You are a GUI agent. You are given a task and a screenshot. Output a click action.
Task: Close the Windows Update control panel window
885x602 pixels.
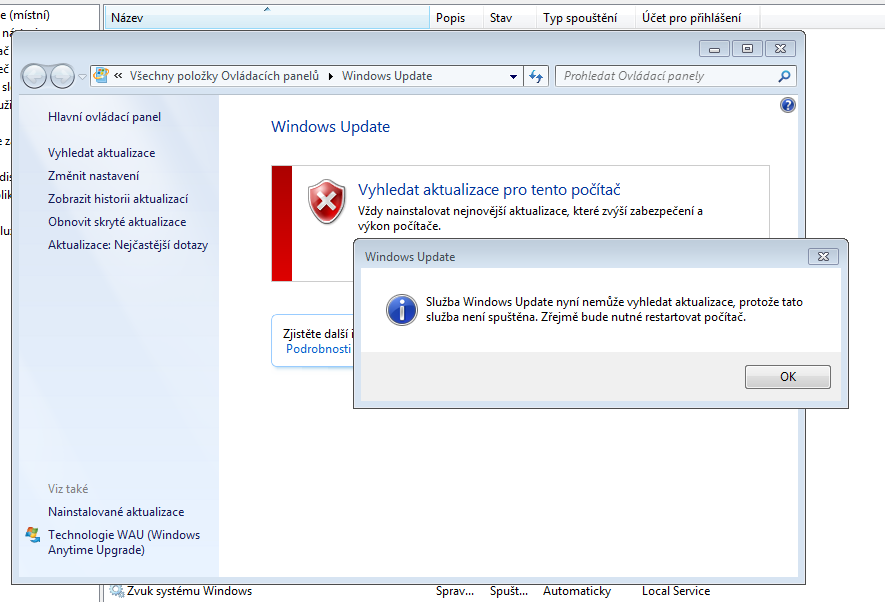tap(780, 49)
